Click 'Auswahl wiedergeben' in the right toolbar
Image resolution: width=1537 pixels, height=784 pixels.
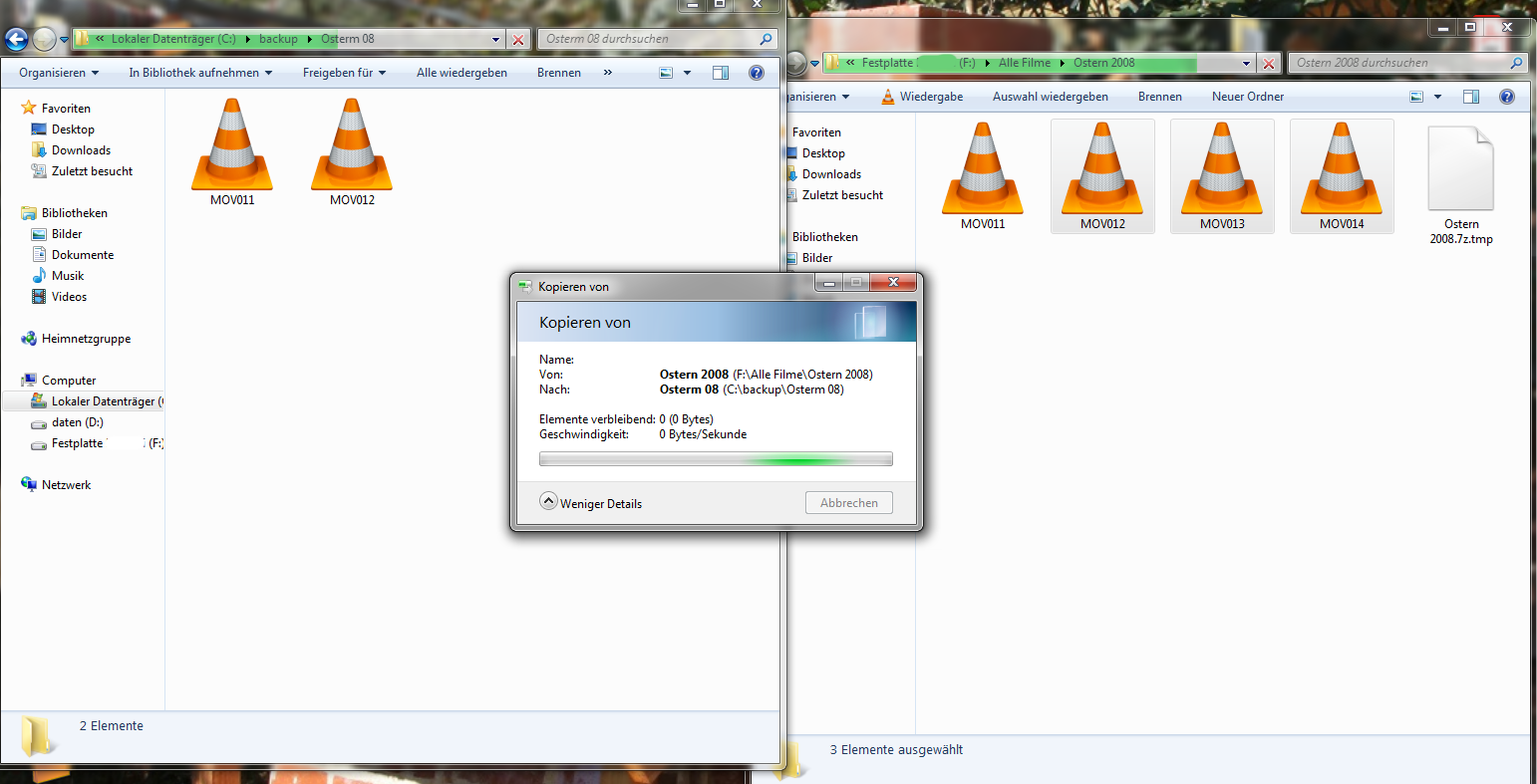point(1051,97)
